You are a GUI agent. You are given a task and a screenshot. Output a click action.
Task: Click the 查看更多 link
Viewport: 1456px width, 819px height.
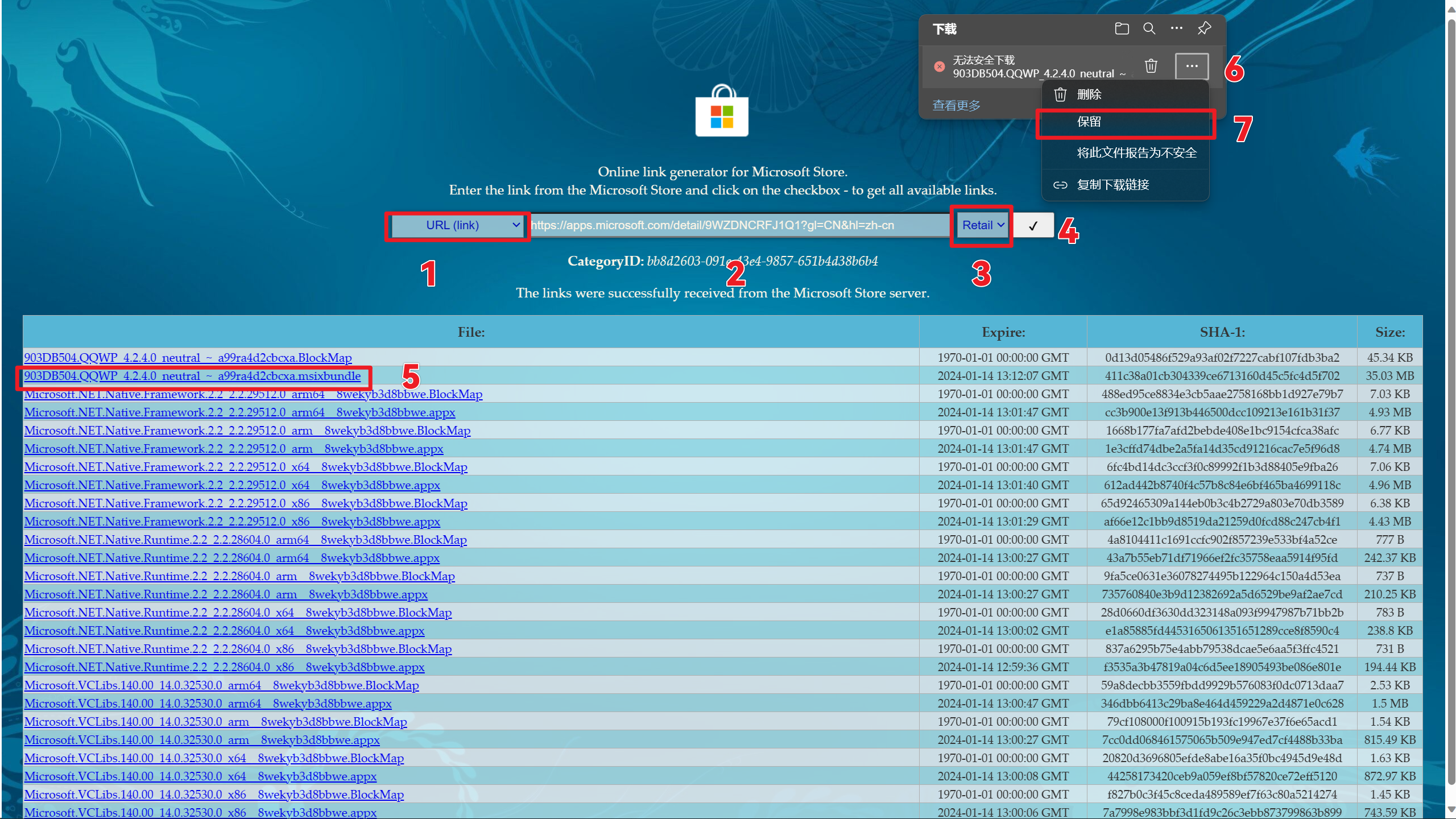[956, 105]
